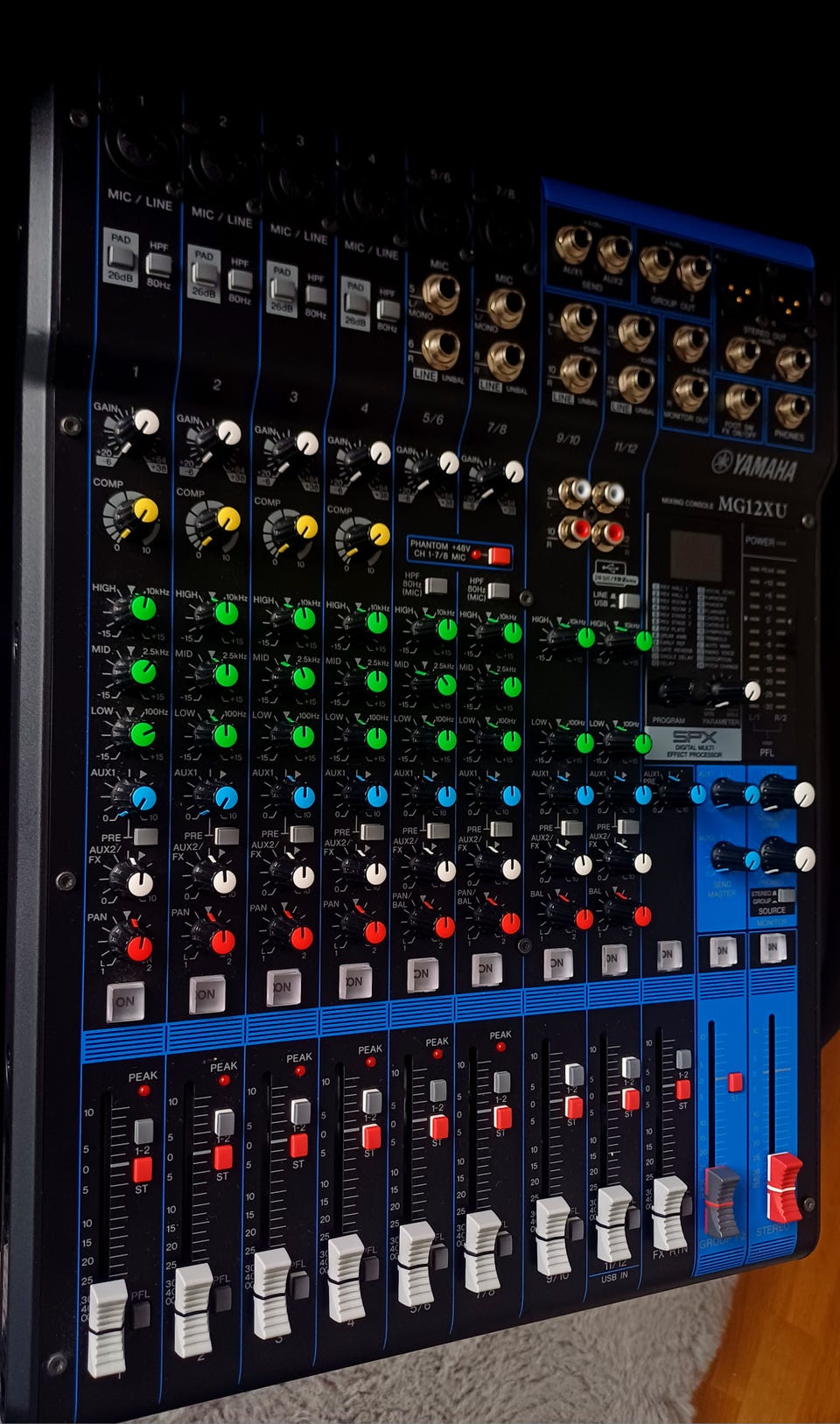Click channel 3 white AUX2/FX knob
Viewport: 840px width, 1424px height.
[297, 875]
